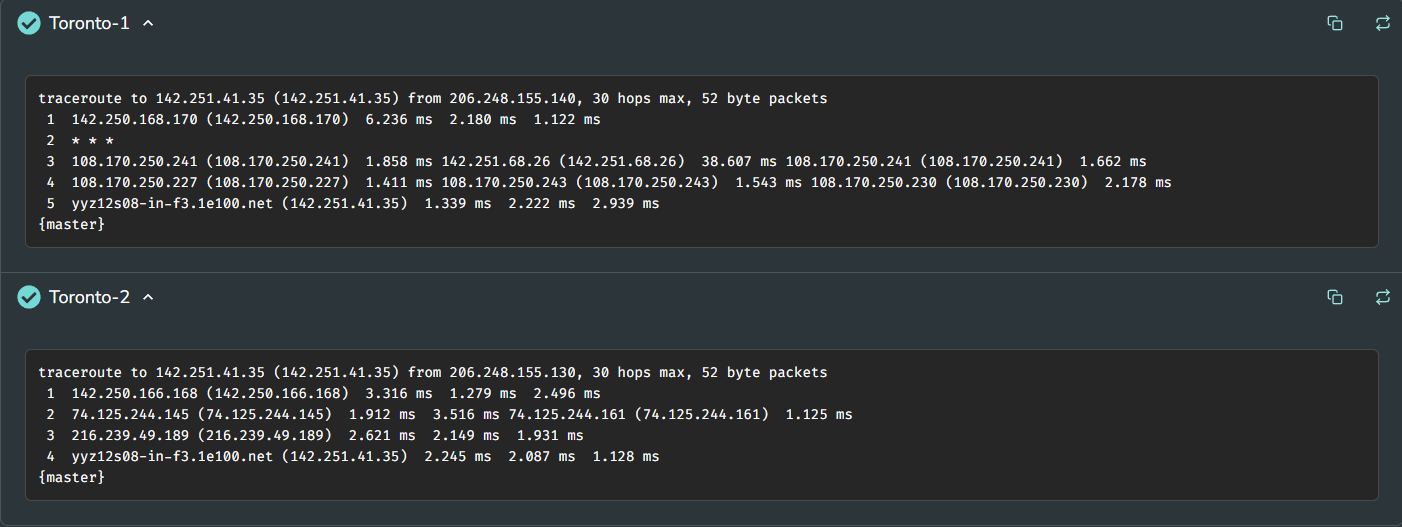Image resolution: width=1402 pixels, height=527 pixels.
Task: Rerun the Toronto-2 traceroute test
Action: click(x=1383, y=297)
